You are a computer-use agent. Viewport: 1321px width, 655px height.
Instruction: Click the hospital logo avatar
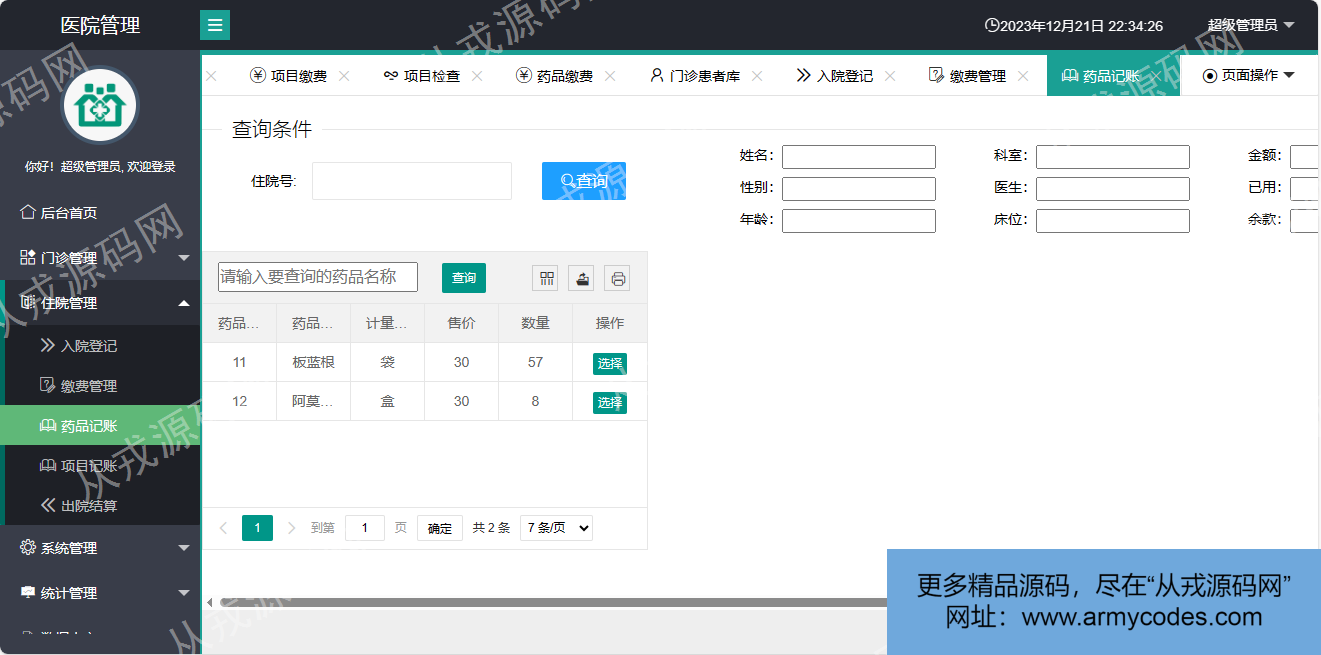100,105
